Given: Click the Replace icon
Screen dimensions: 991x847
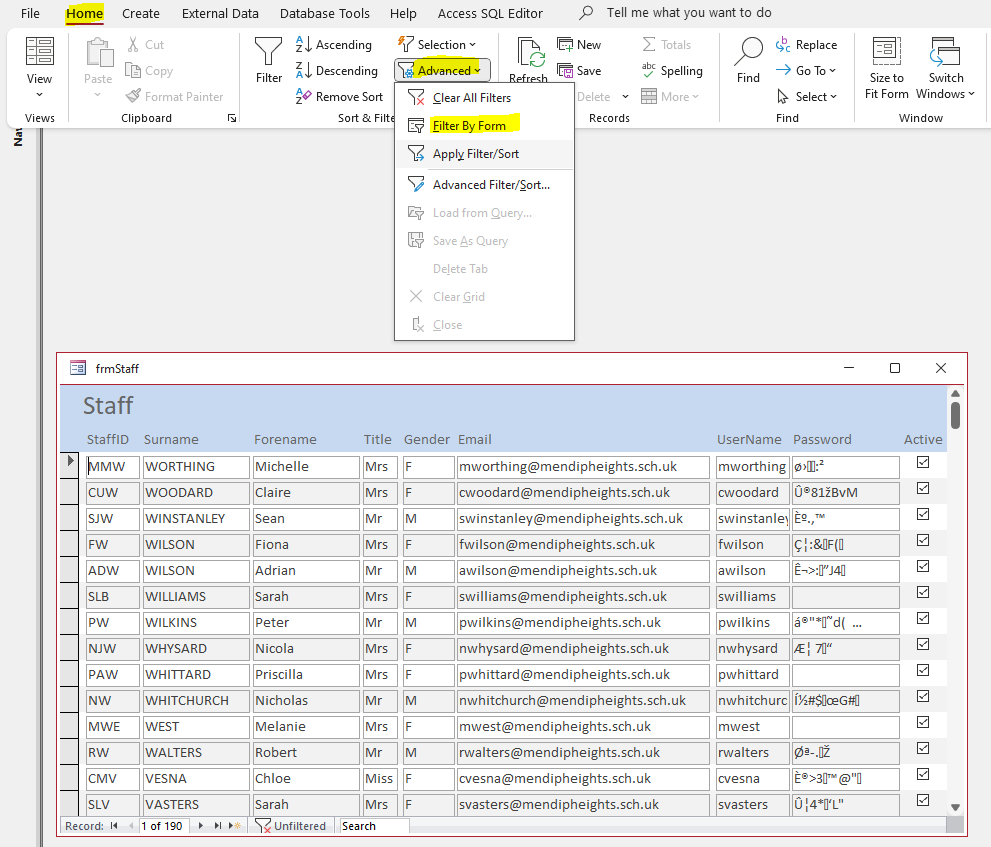Looking at the screenshot, I should [x=783, y=44].
